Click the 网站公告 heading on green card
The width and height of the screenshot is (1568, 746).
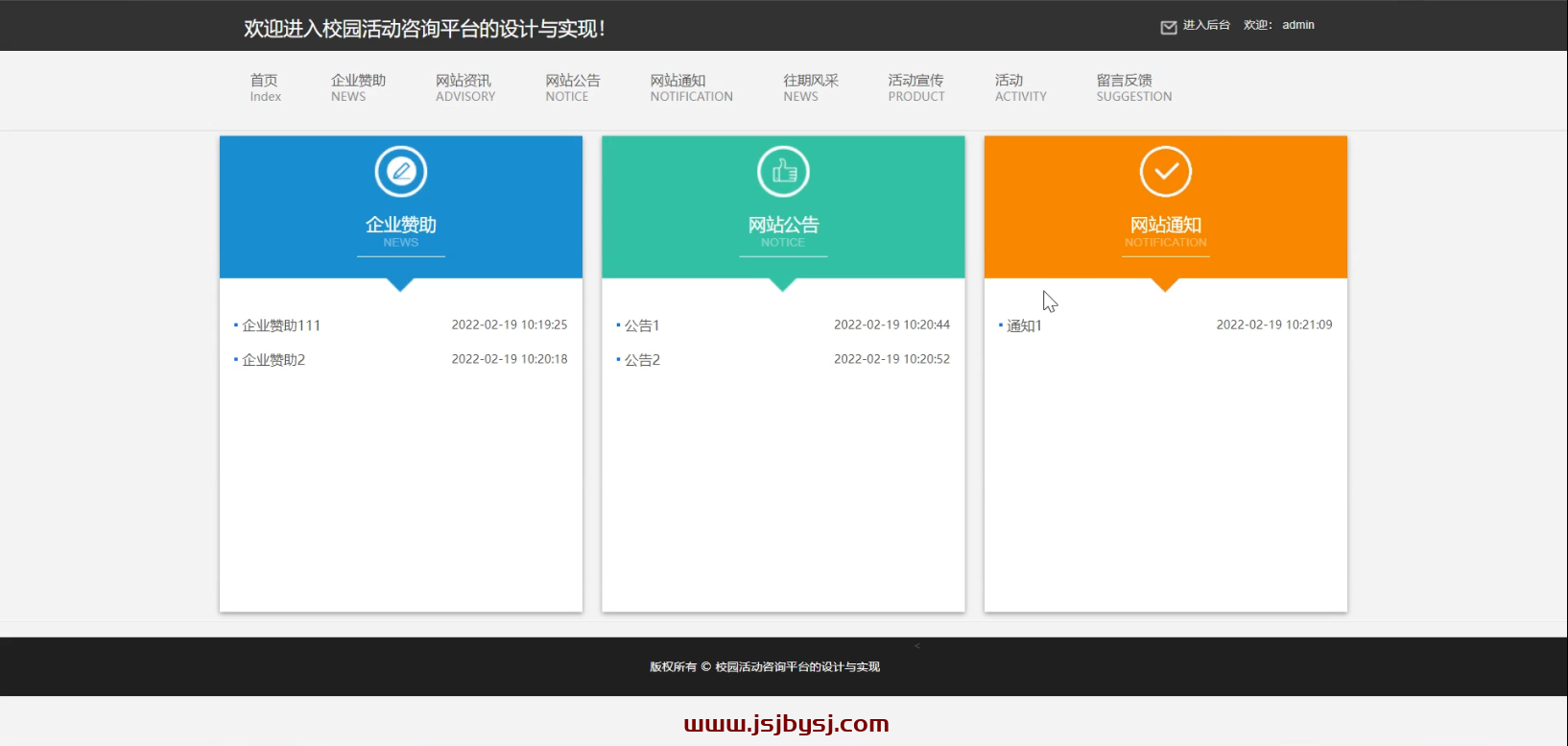783,225
